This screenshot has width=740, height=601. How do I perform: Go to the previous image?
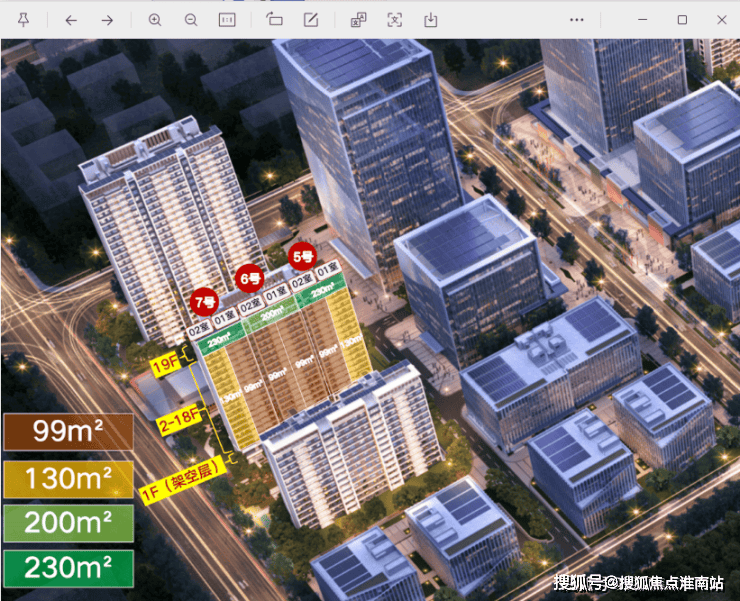[x=71, y=20]
